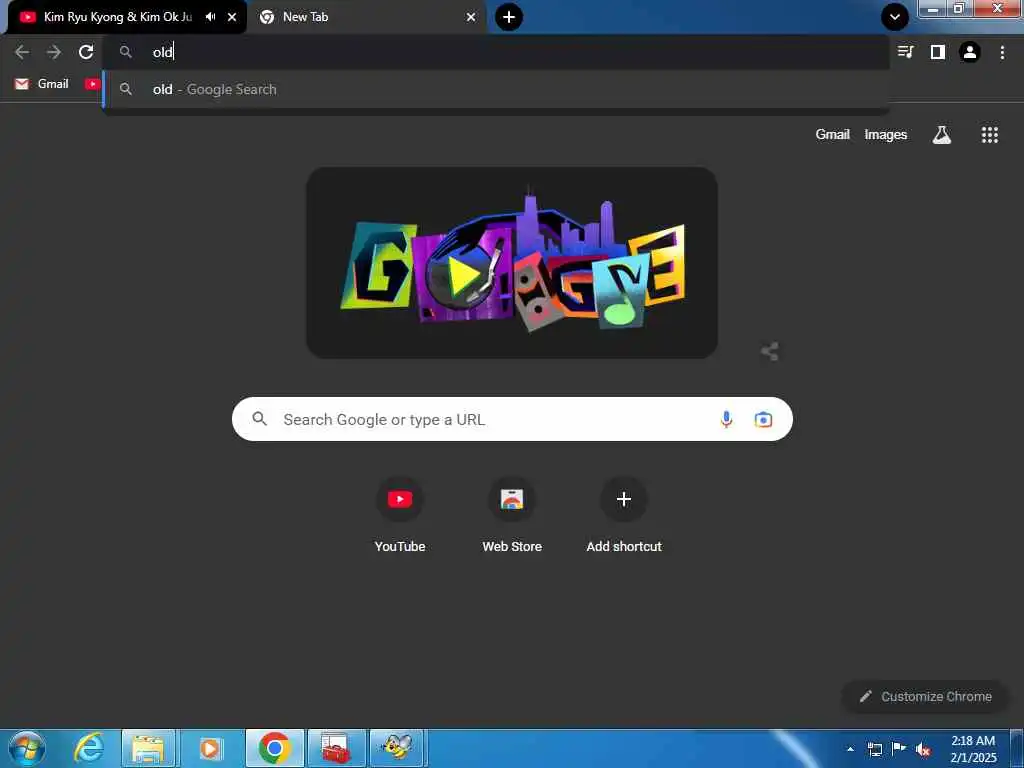Open Gmail bookmark in bookmarks bar
The image size is (1024, 768).
pyautogui.click(x=42, y=84)
